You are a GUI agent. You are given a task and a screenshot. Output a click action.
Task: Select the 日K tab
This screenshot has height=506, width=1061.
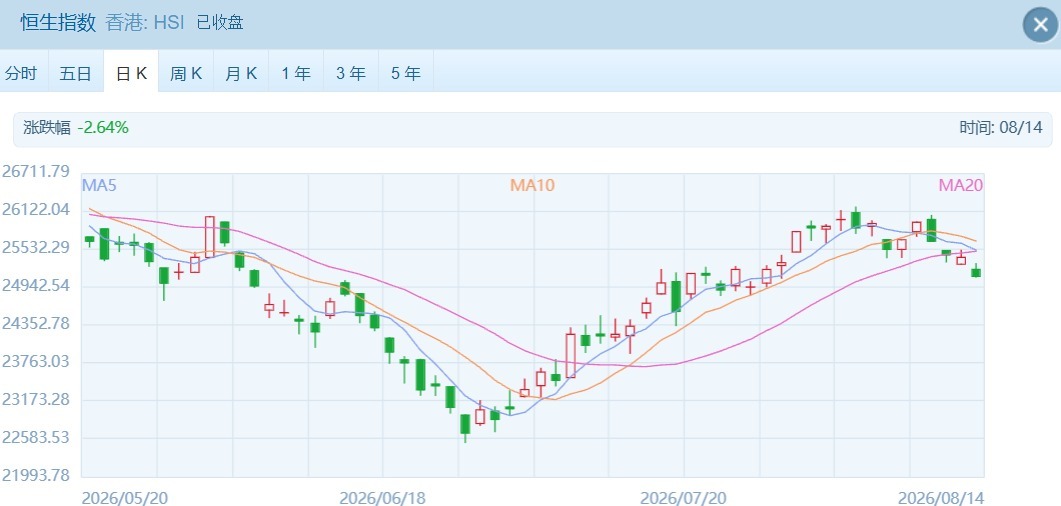point(131,73)
